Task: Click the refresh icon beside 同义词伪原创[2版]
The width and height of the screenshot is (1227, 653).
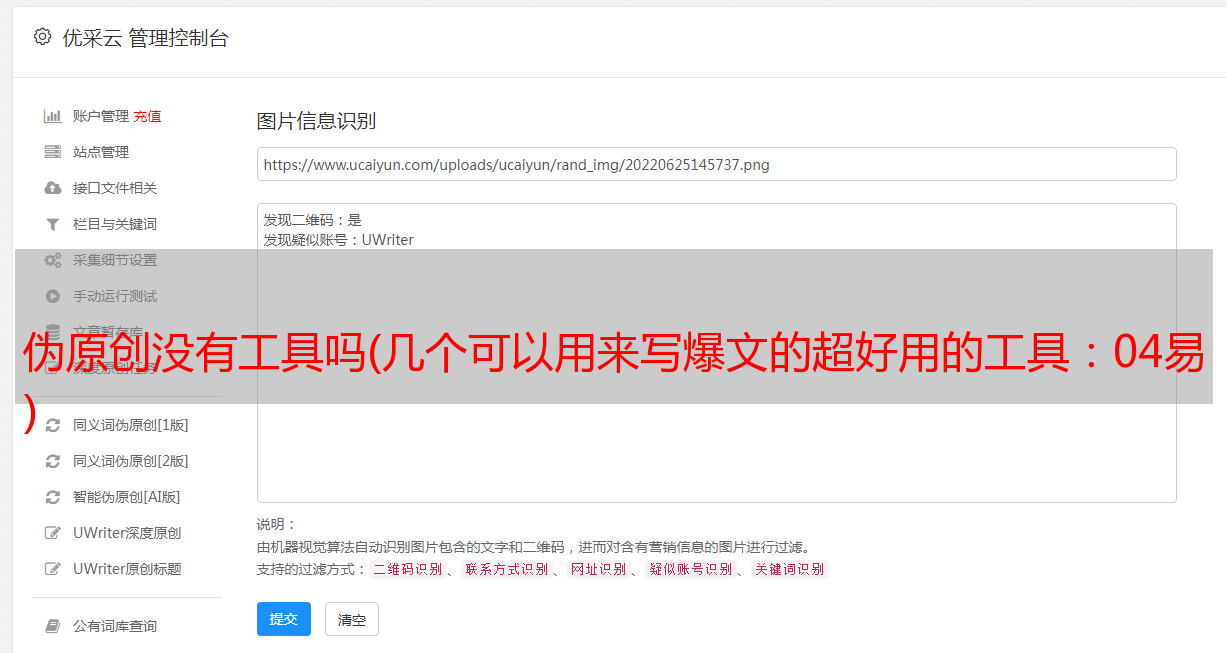Action: 53,461
